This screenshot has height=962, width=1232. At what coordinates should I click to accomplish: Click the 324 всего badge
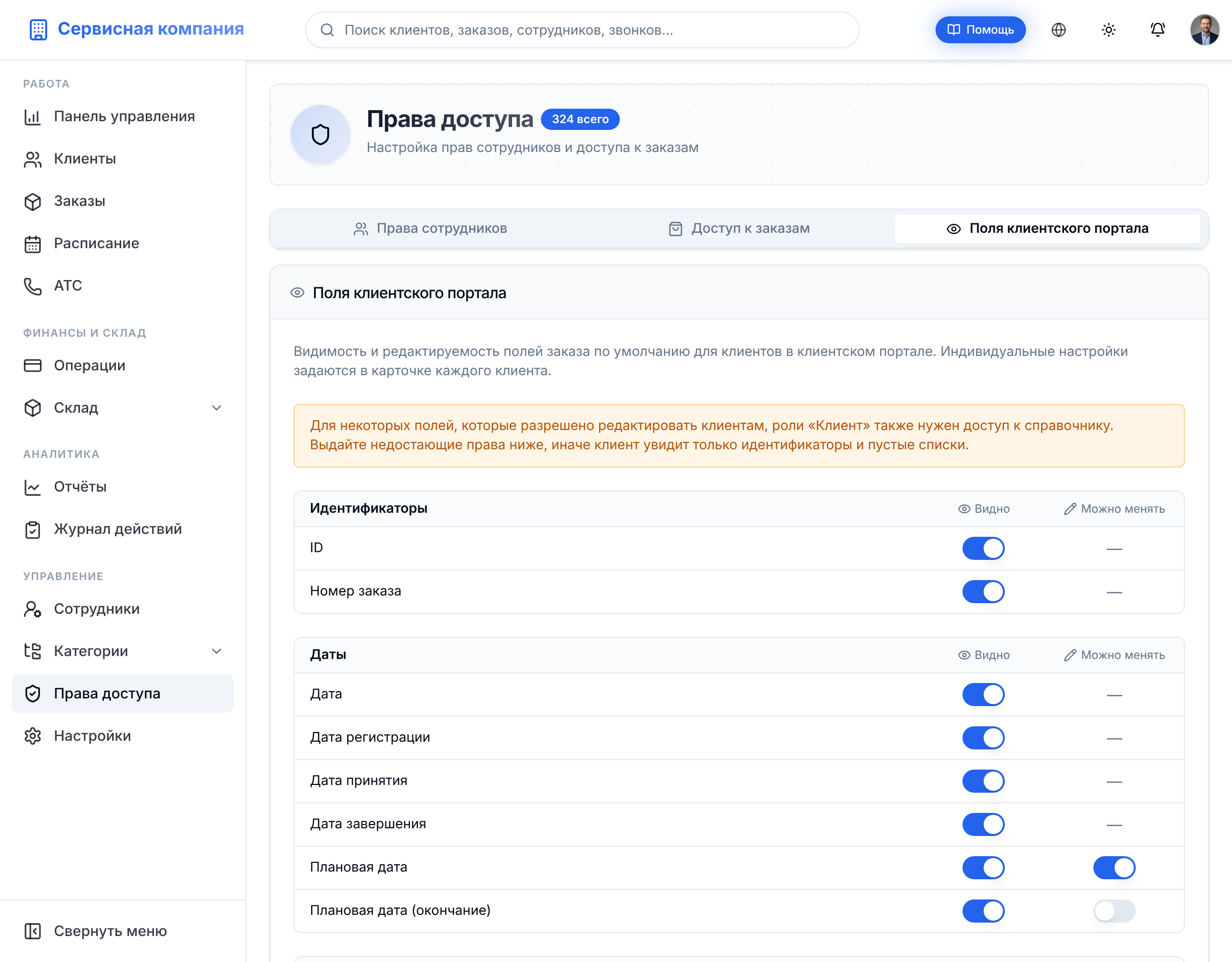click(580, 119)
